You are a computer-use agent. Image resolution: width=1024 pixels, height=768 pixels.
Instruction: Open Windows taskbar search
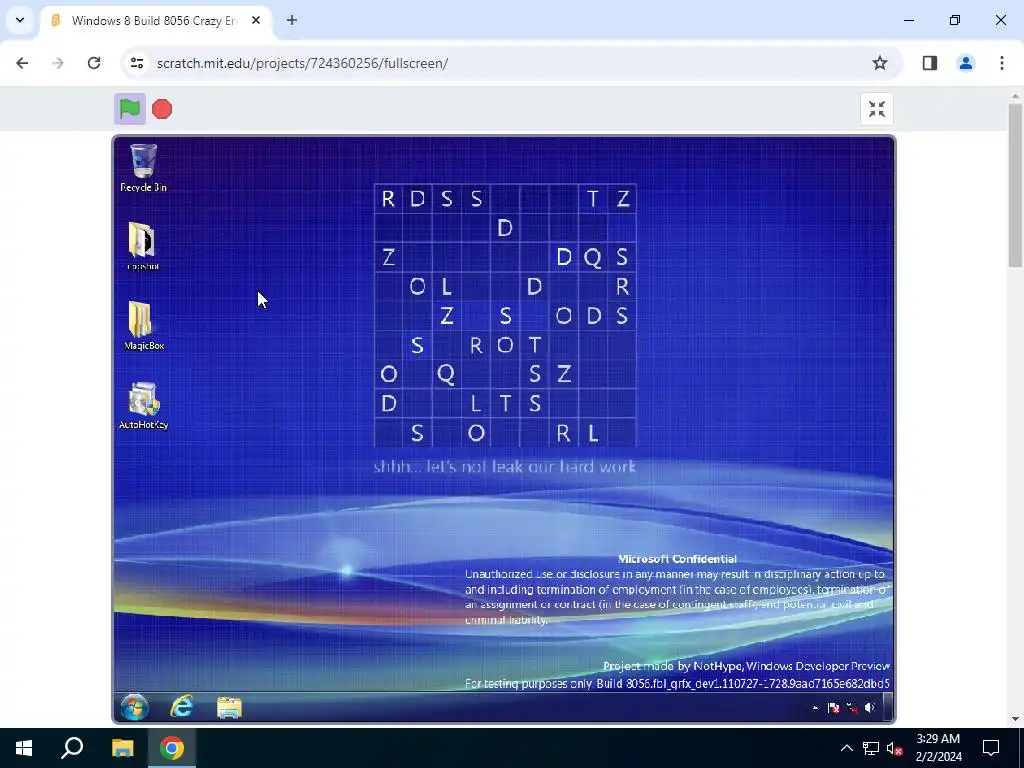tap(72, 748)
